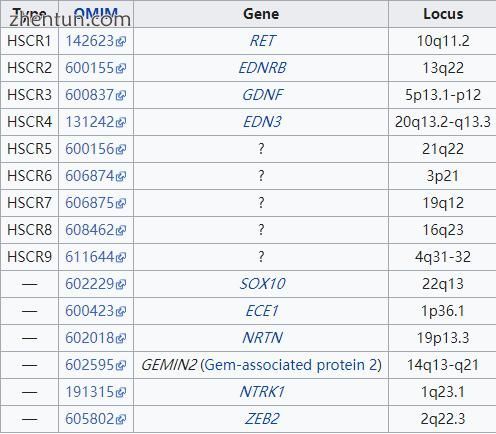The image size is (496, 434).
Task: Open the EDNRB gene link
Action: point(262,68)
